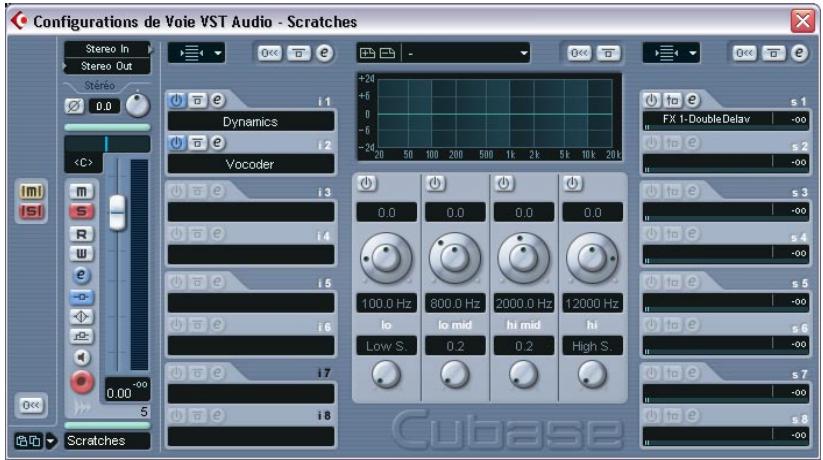Toggle EQ bypass icon on channel strip

click(81, 317)
